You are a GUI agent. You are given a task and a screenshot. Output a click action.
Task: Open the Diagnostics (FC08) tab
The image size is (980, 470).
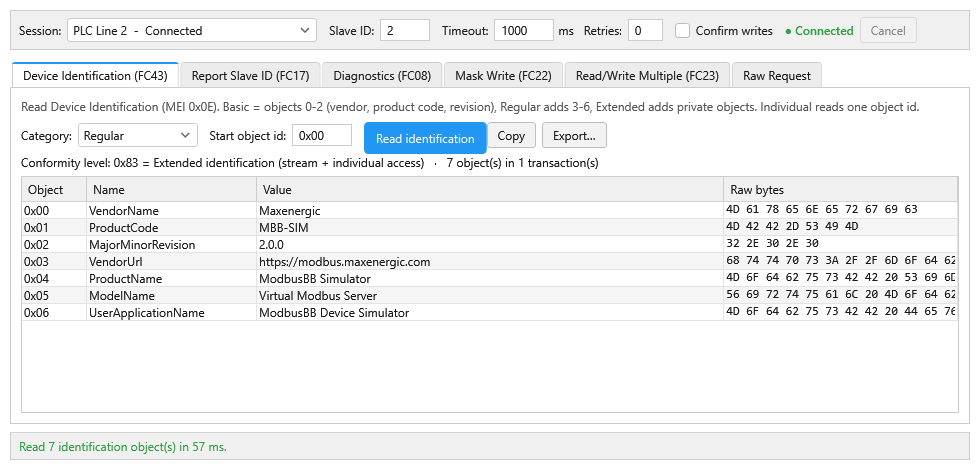coord(382,76)
